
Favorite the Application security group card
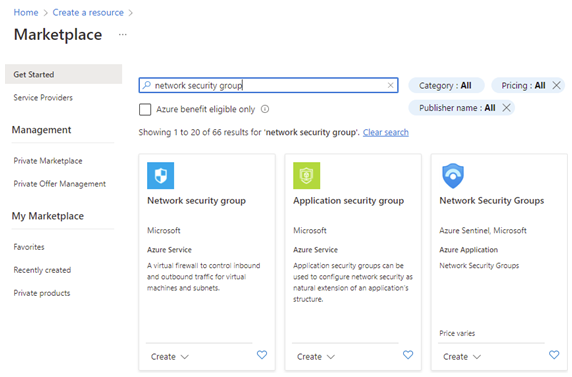pos(408,355)
